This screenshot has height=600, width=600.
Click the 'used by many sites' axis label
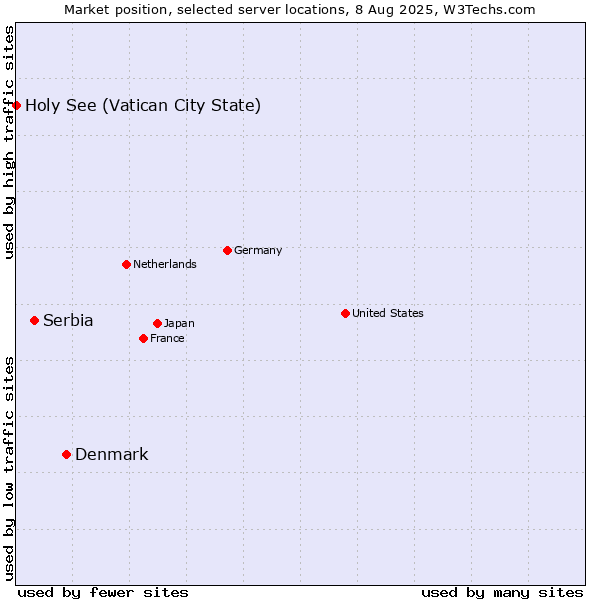502,593
